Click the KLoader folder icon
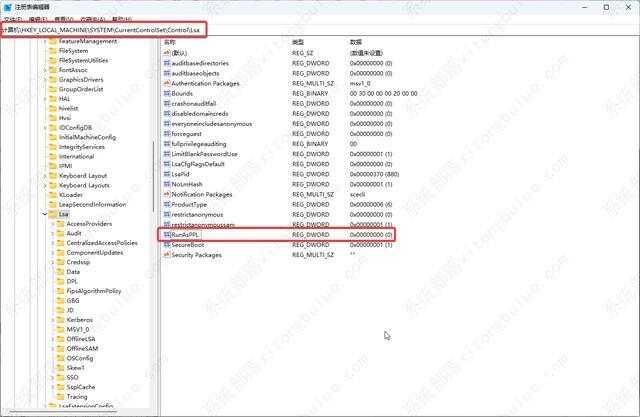This screenshot has height=417, width=640. tap(53, 195)
